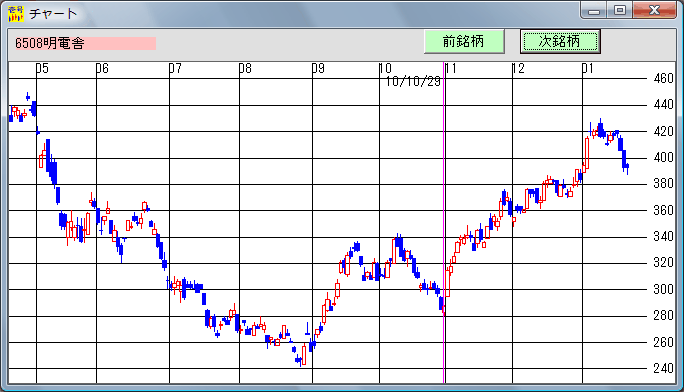The image size is (684, 392).
Task: Click the magenta 10/10/29 date marker line
Action: pos(444,222)
